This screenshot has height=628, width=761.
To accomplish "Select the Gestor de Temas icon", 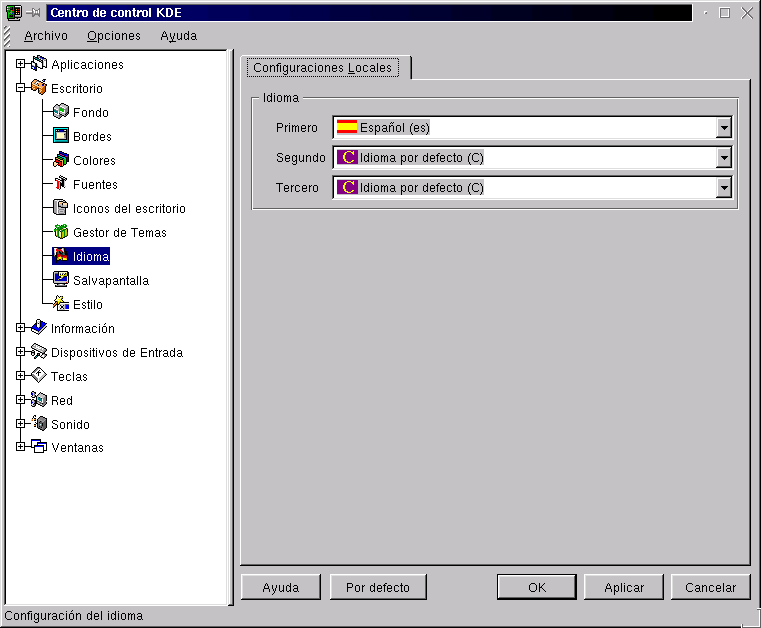I will pos(61,232).
